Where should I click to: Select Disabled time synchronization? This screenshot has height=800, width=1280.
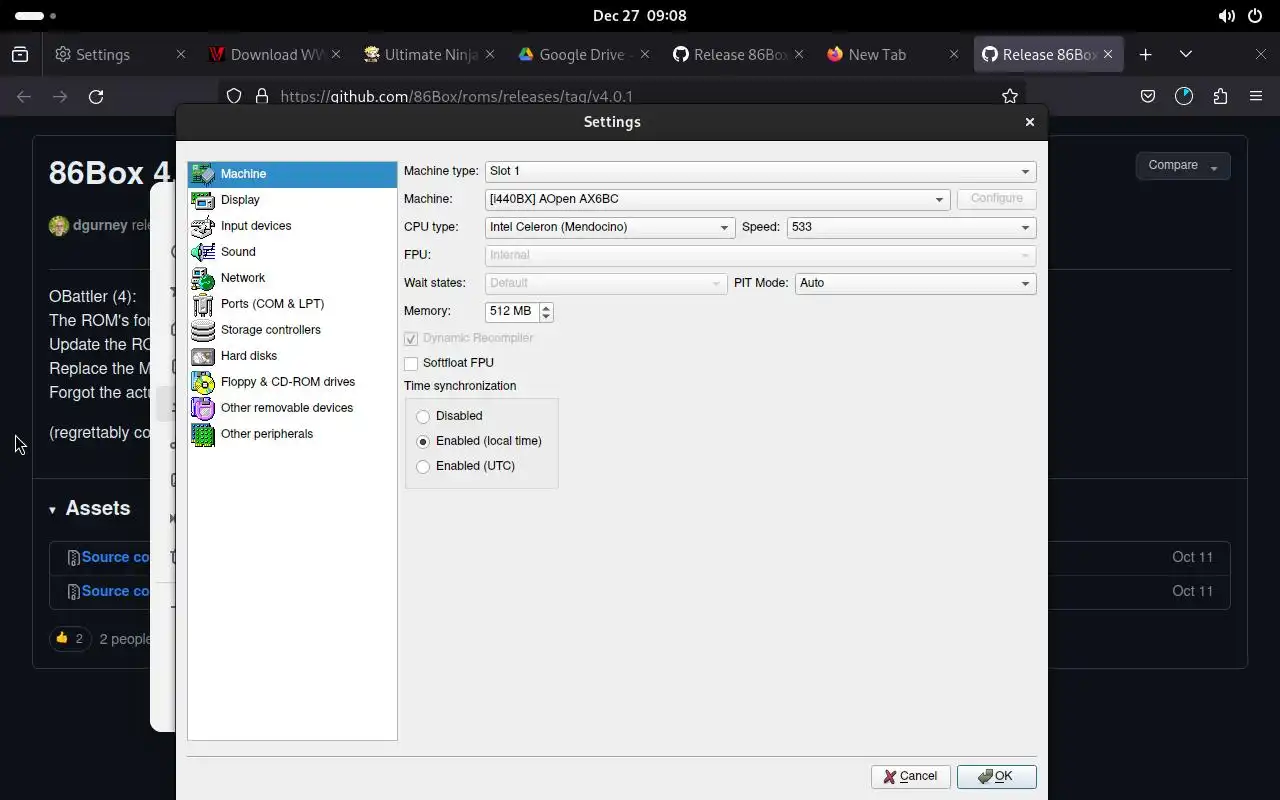click(423, 416)
